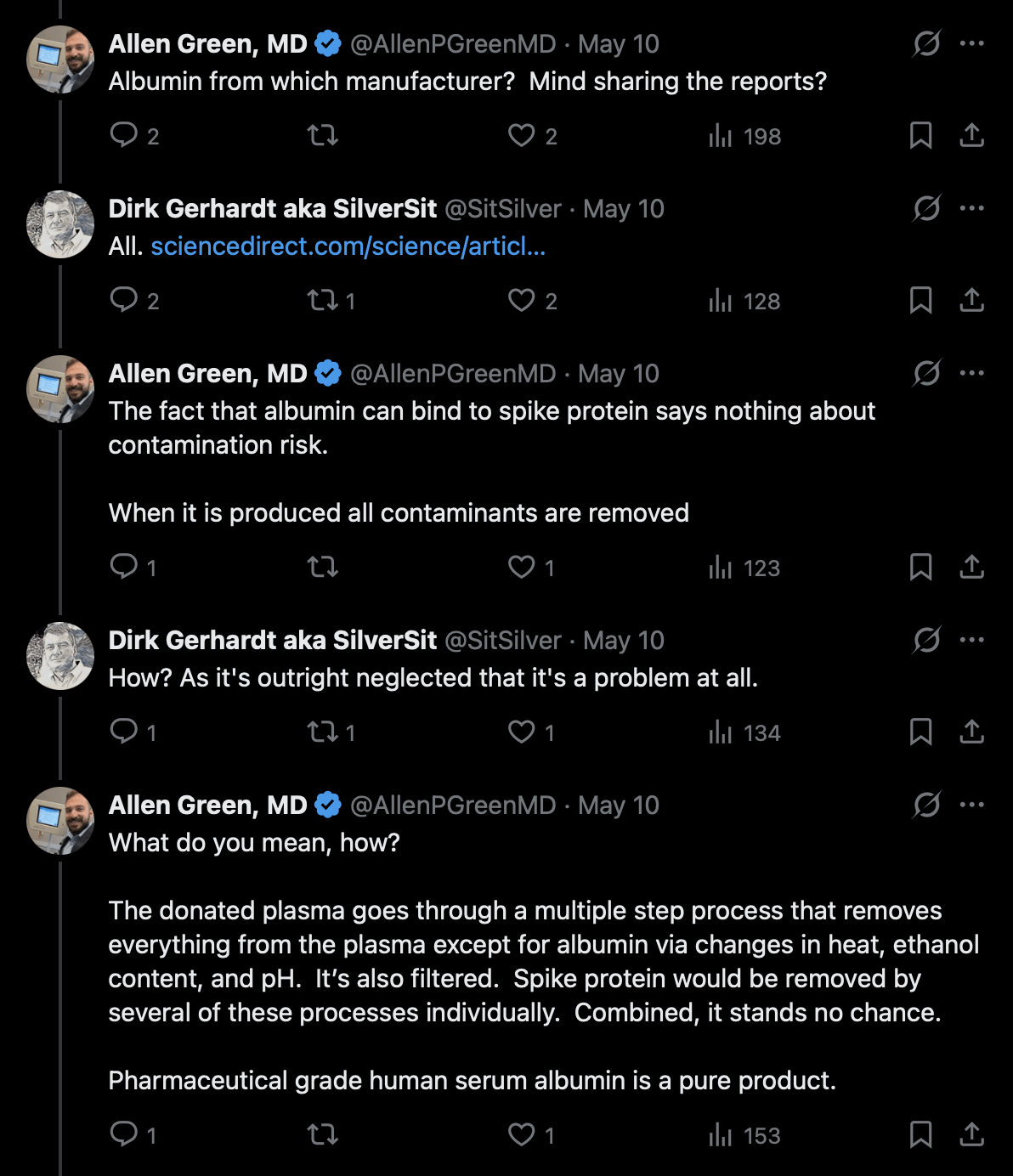The width and height of the screenshot is (1013, 1176).
Task: Bookmark the 'How? As it's outright neglected' tweet
Action: [921, 732]
